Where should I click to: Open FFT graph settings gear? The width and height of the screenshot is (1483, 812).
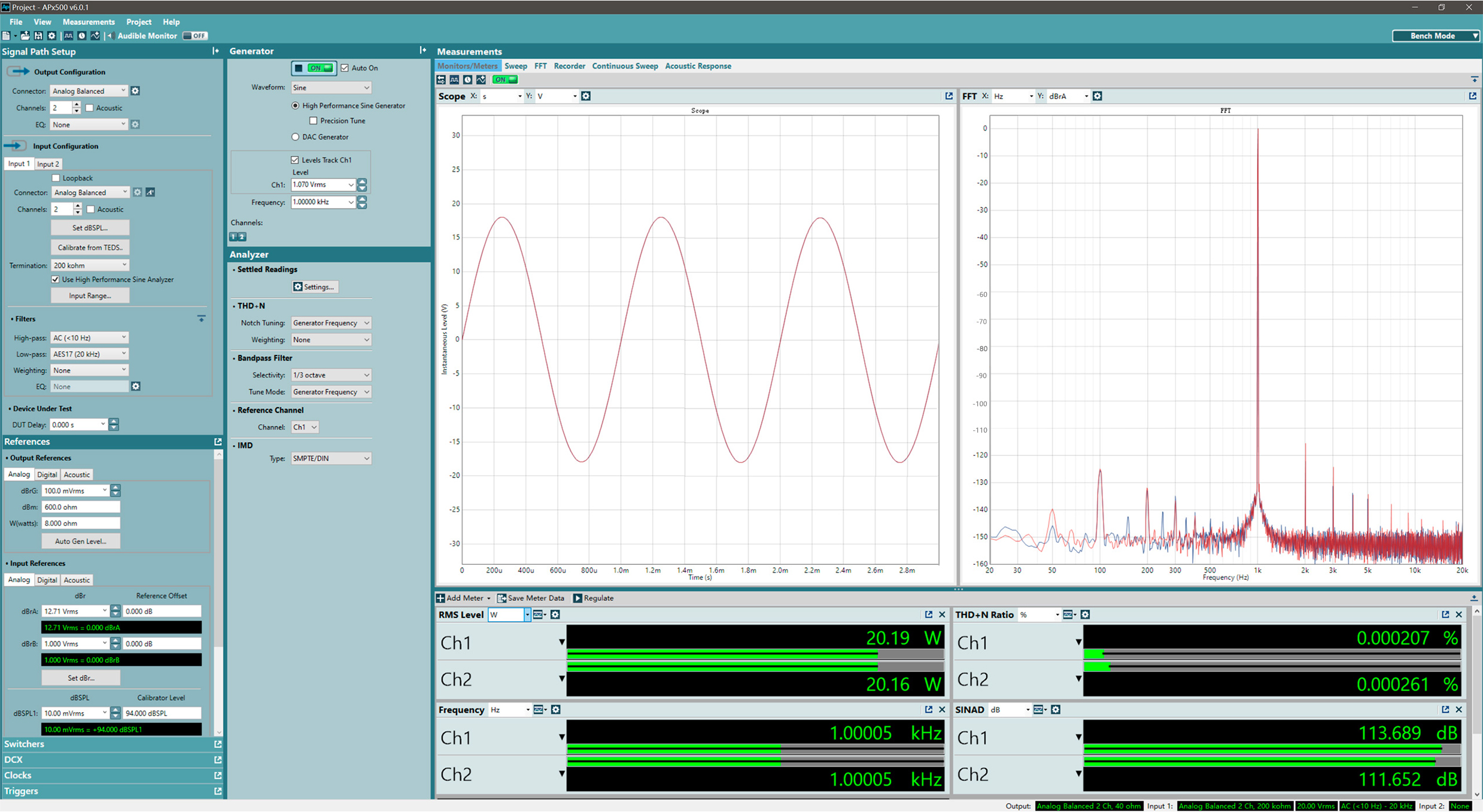pyautogui.click(x=1097, y=96)
